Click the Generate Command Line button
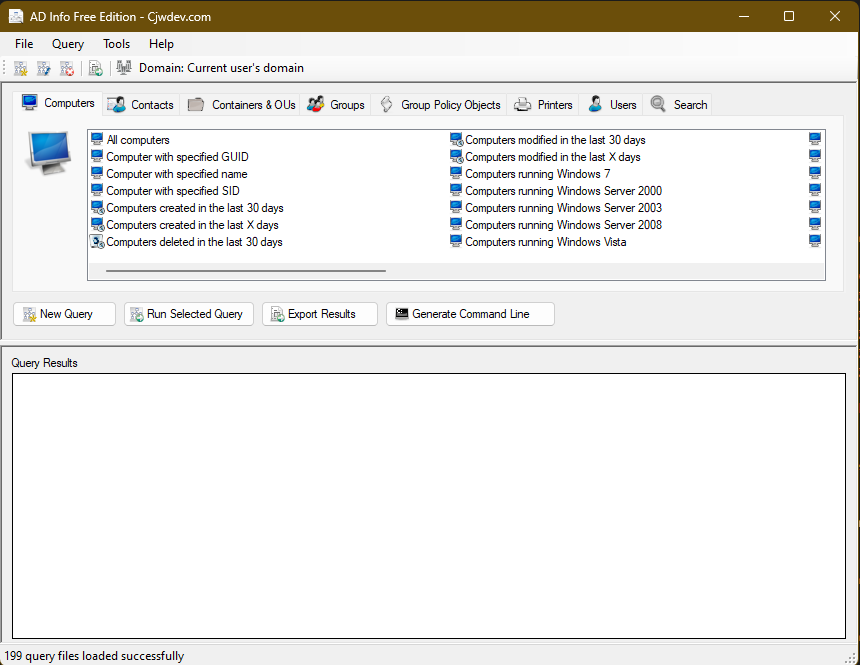The height and width of the screenshot is (665, 860). (x=470, y=314)
